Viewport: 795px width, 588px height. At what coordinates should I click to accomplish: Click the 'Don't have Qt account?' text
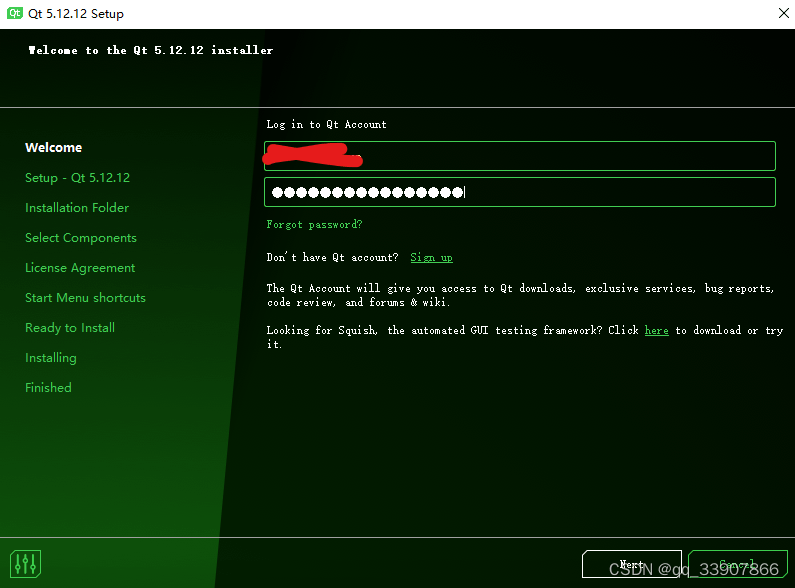333,258
